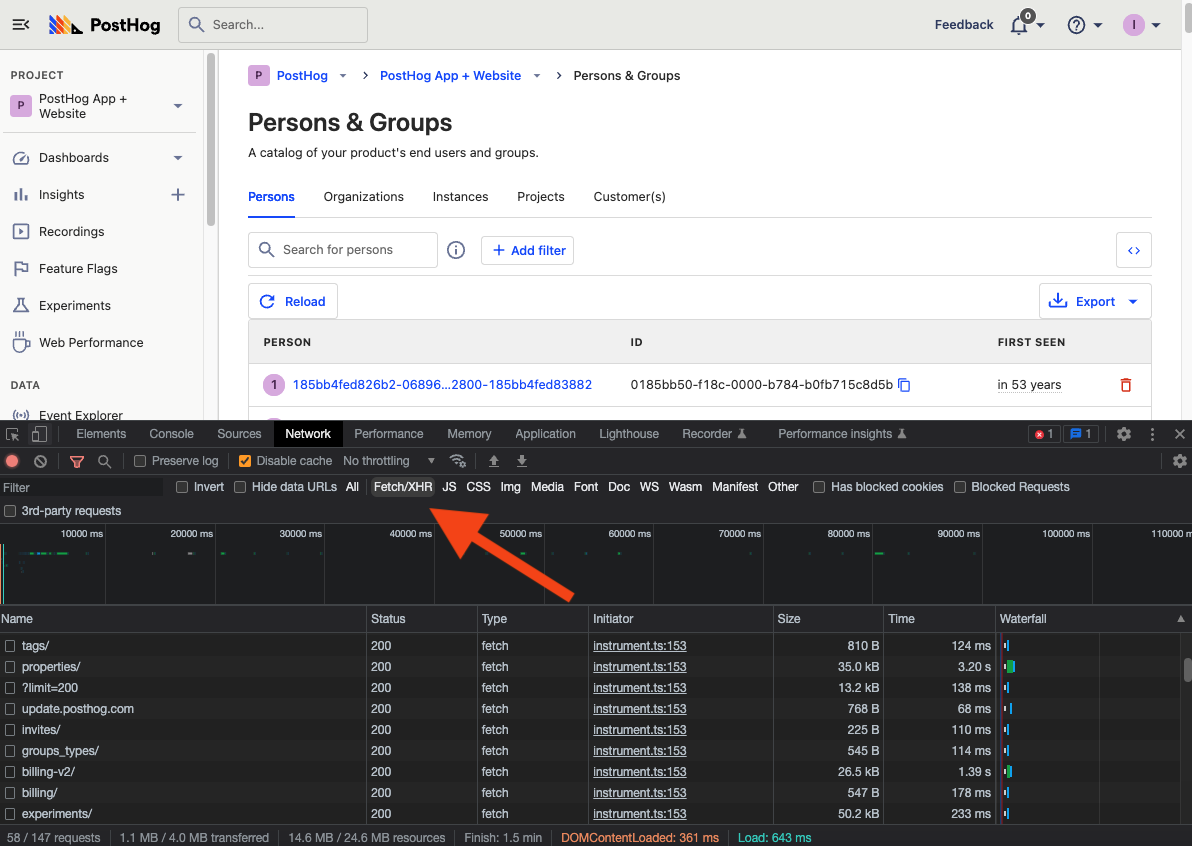Uncheck the Disable cache checkbox
This screenshot has width=1192, height=846.
(x=245, y=461)
